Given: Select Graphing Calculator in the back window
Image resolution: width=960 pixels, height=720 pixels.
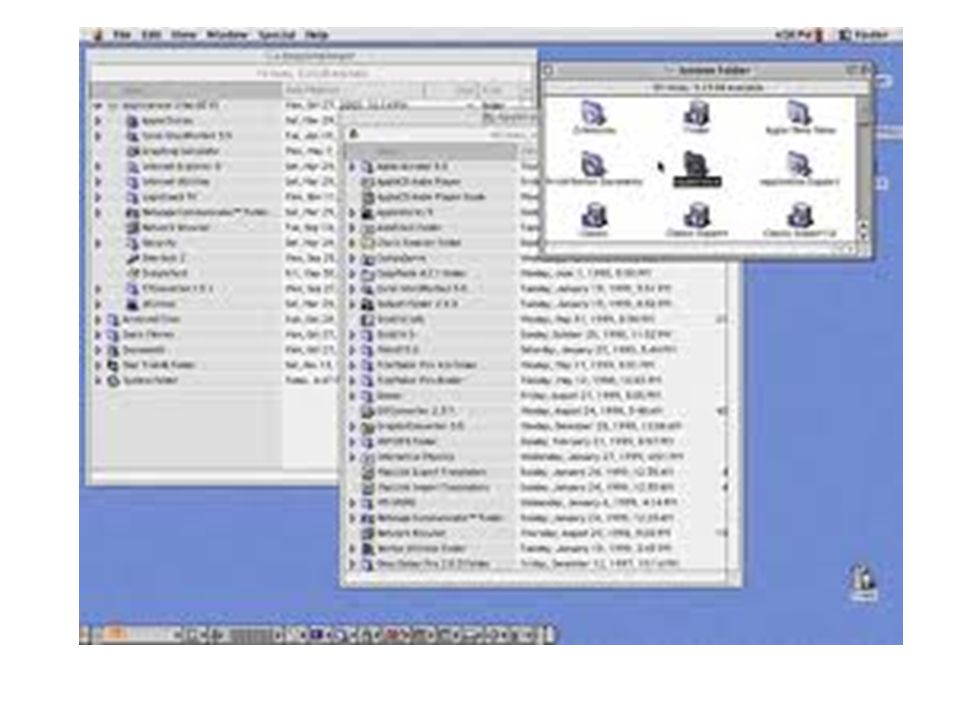Looking at the screenshot, I should pyautogui.click(x=173, y=151).
